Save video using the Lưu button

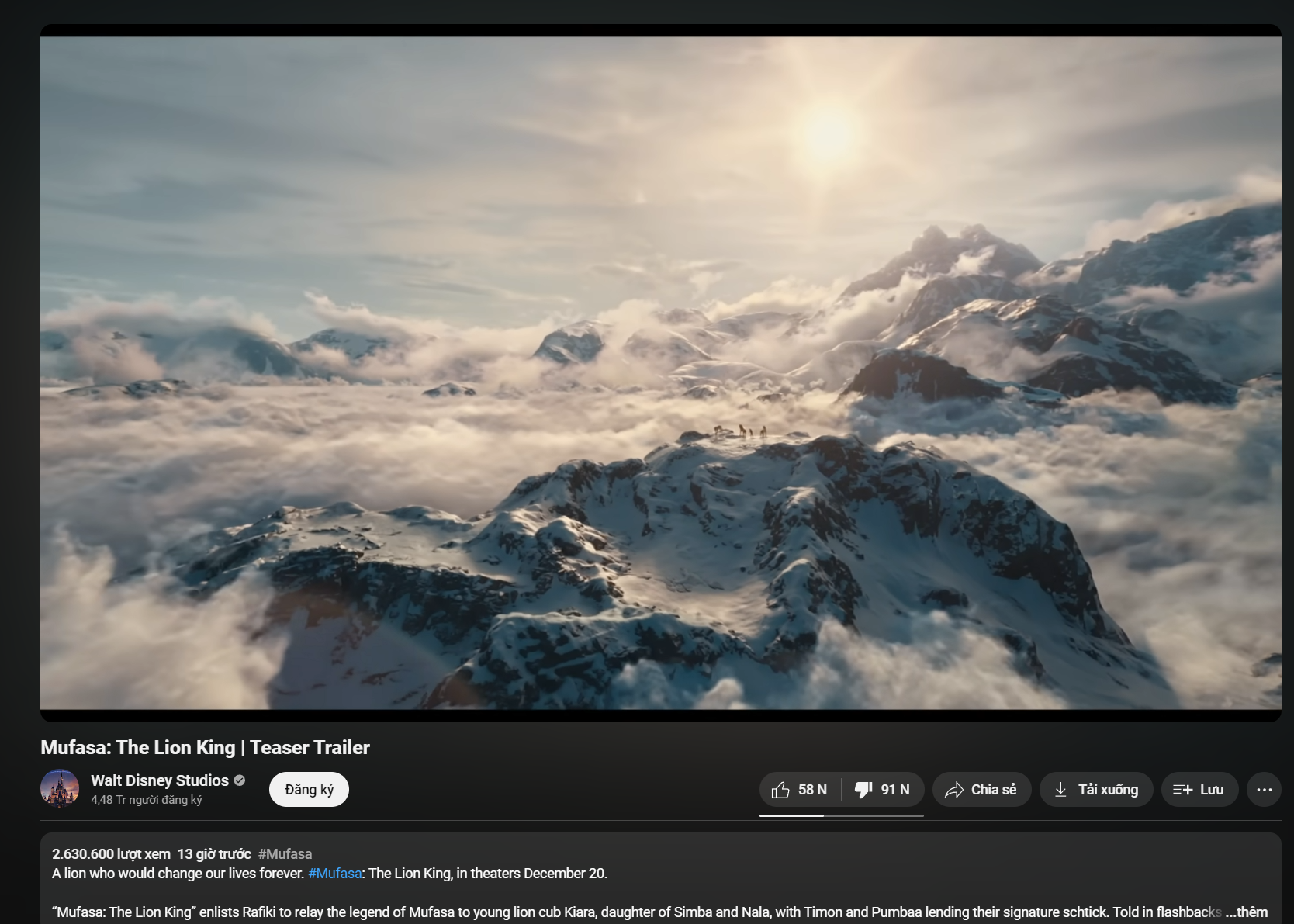(1199, 789)
